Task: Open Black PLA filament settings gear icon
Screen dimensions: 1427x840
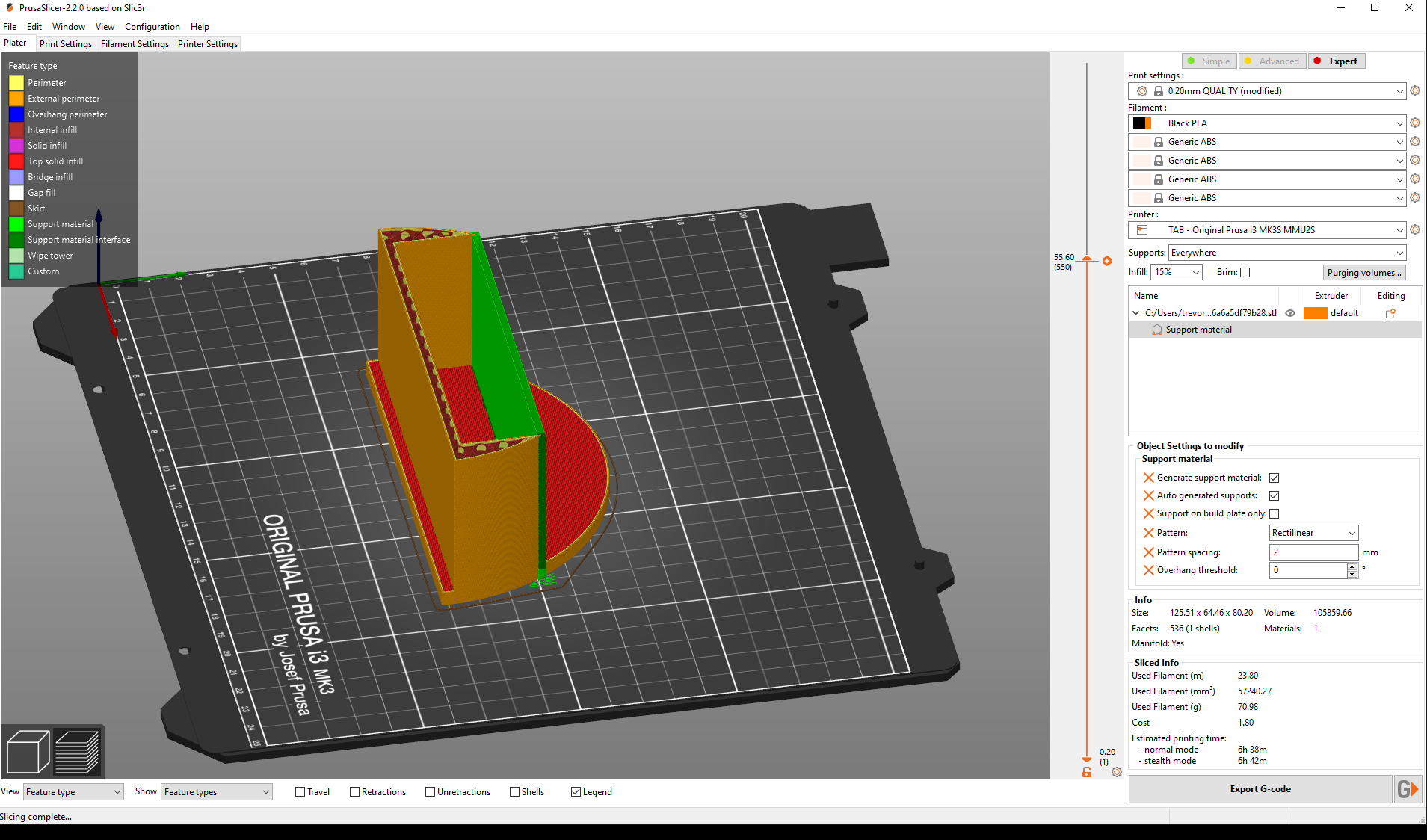Action: 1414,123
